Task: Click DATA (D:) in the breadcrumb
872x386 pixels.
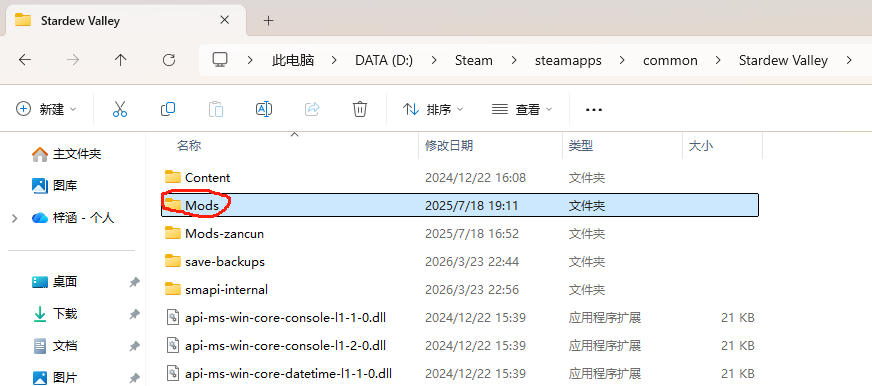Action: tap(384, 60)
